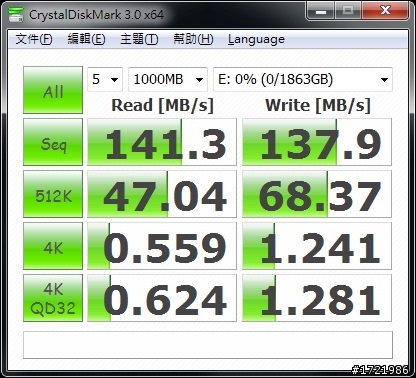Start the 4K benchmark test

click(x=53, y=246)
